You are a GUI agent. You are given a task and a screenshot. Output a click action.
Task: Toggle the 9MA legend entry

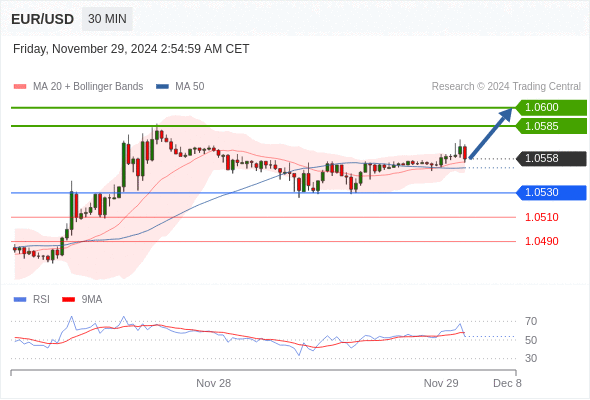[x=82, y=300]
